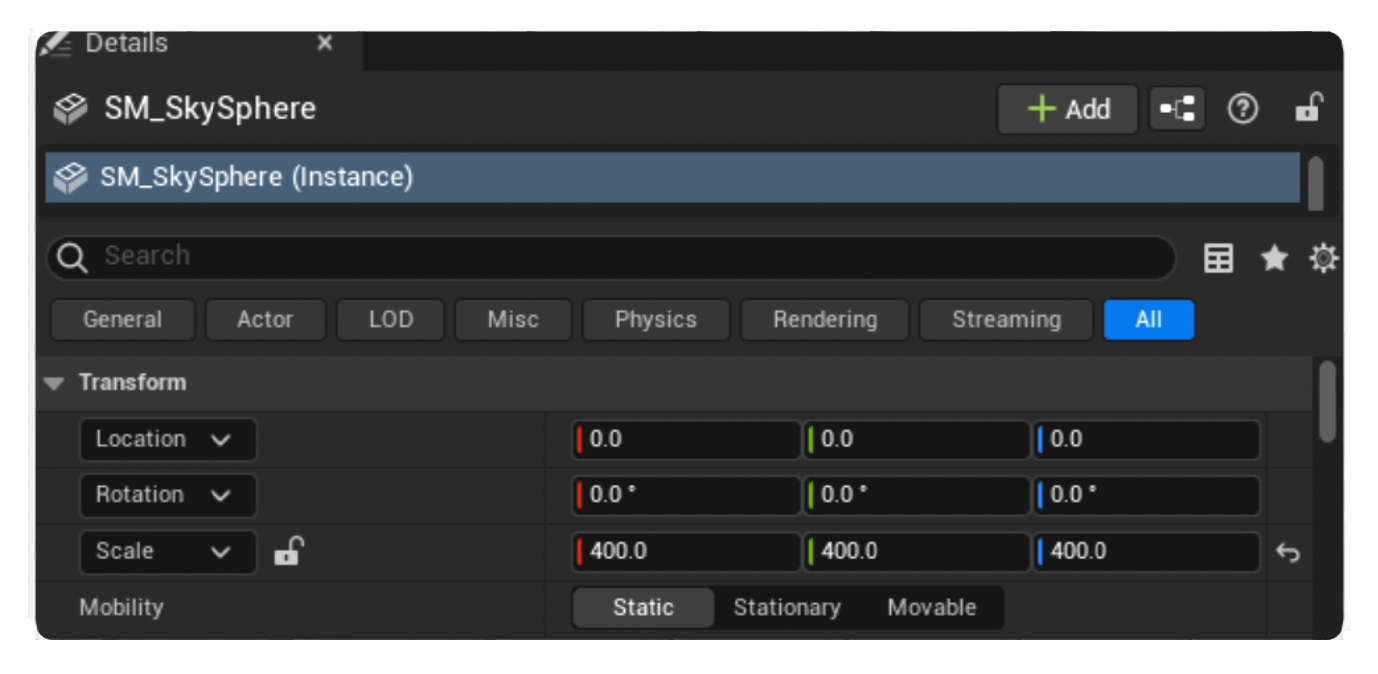Screen dimensions: 1378x674
Task: Open Details view settings gear
Action: click(x=1323, y=259)
